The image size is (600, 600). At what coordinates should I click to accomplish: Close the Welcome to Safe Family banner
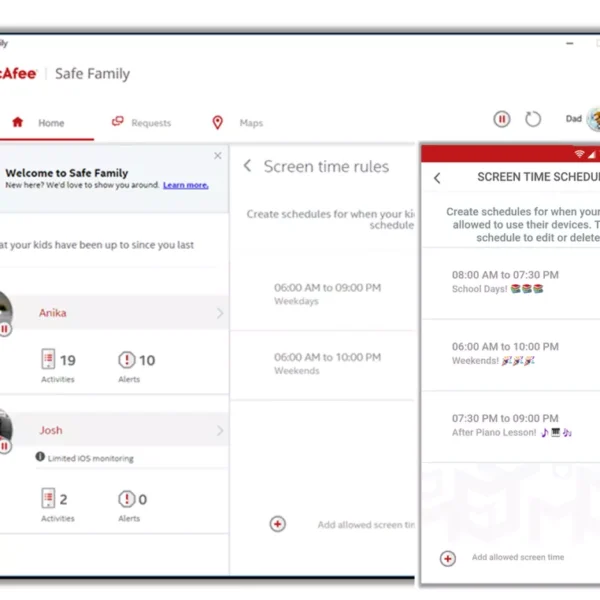coord(218,156)
